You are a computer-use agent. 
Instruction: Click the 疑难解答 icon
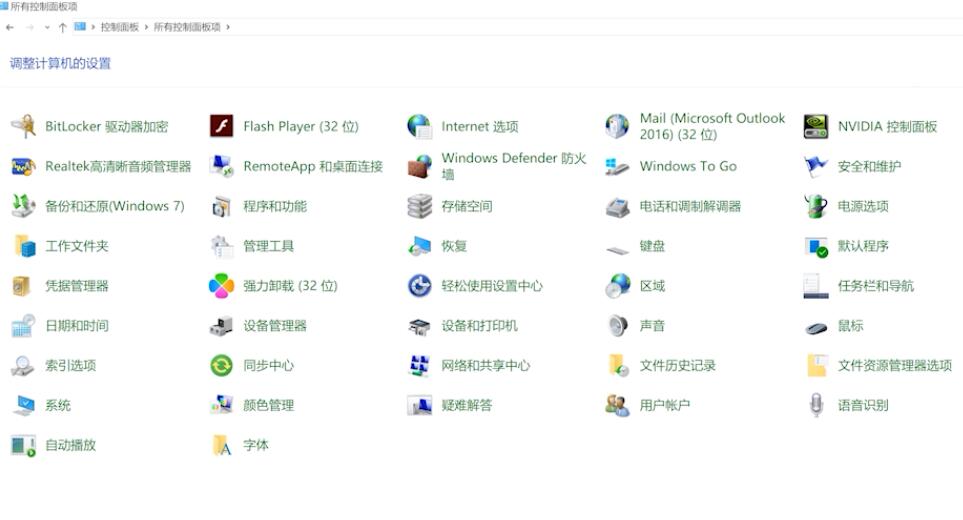tap(419, 406)
